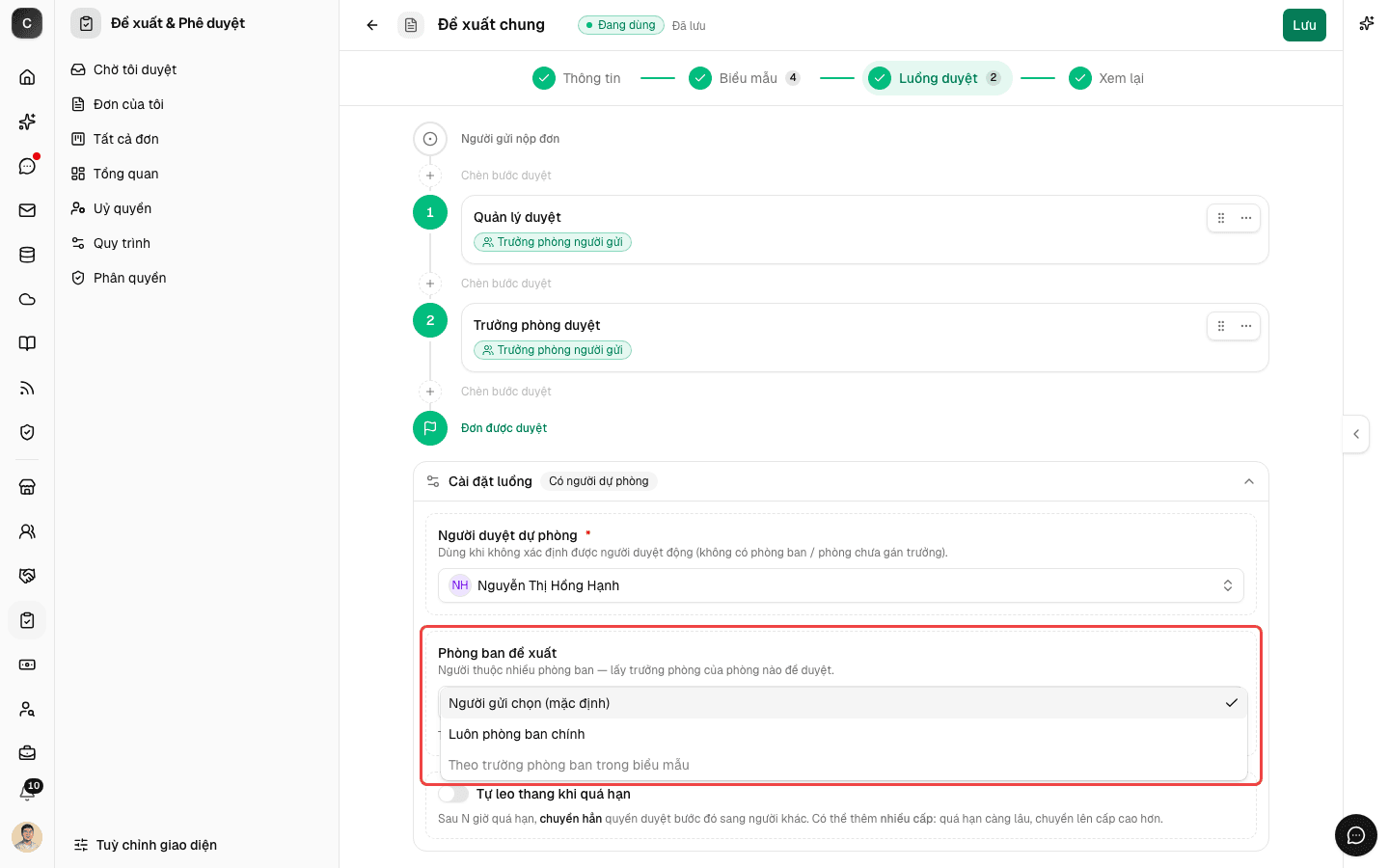
Task: Collapse the Cài đặt luồng section
Action: point(1249,481)
